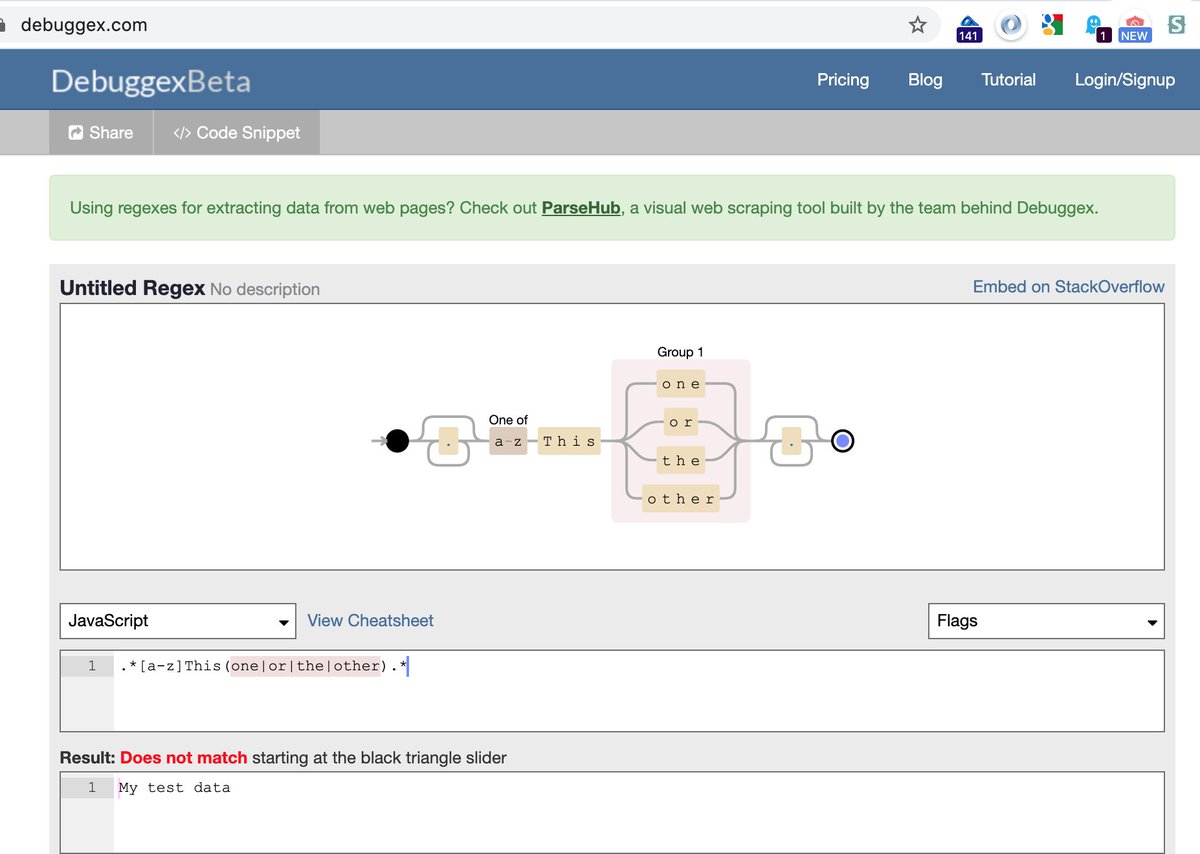Select the 'one' alternative node

681,384
